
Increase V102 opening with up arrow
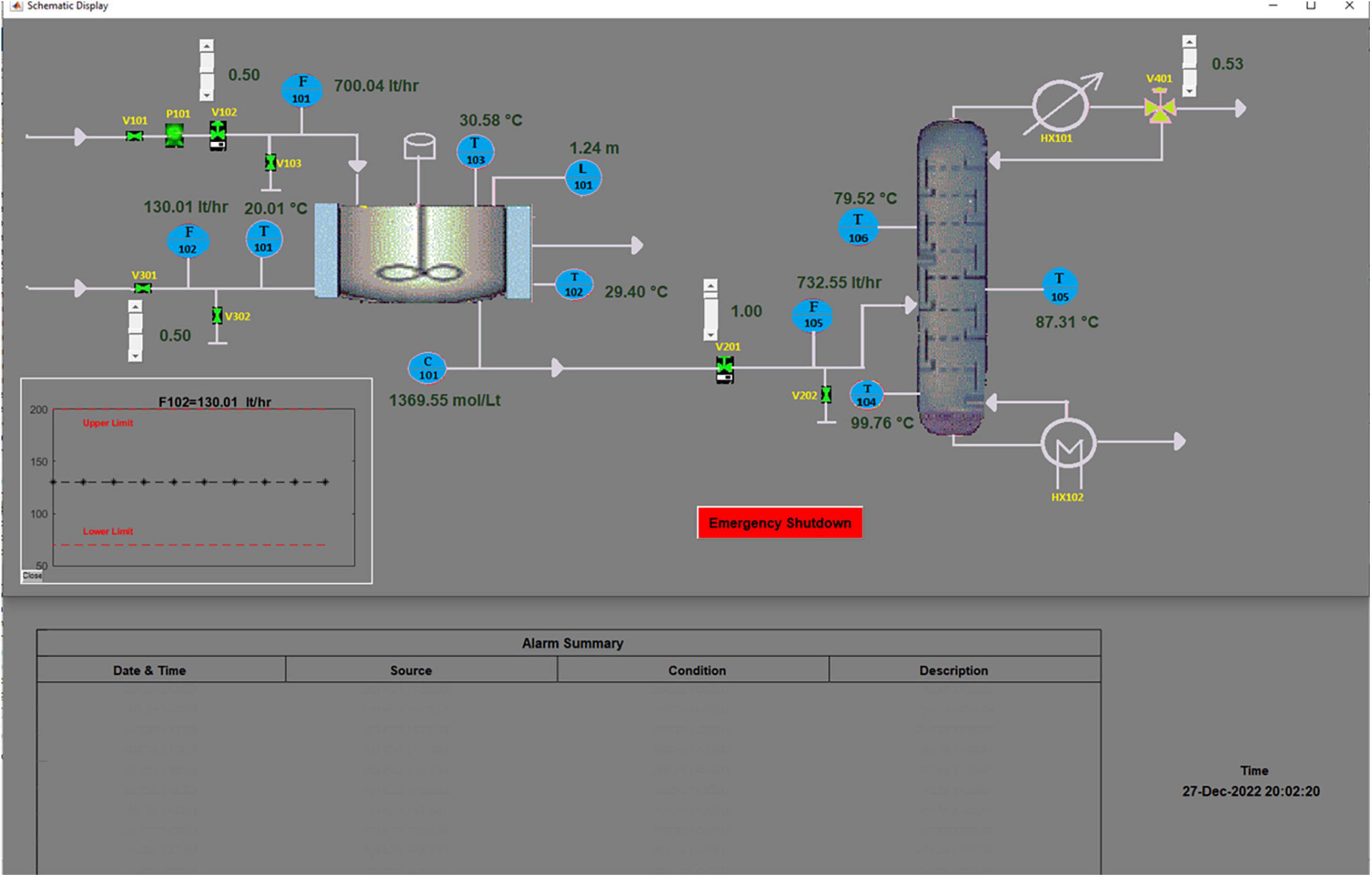(207, 46)
